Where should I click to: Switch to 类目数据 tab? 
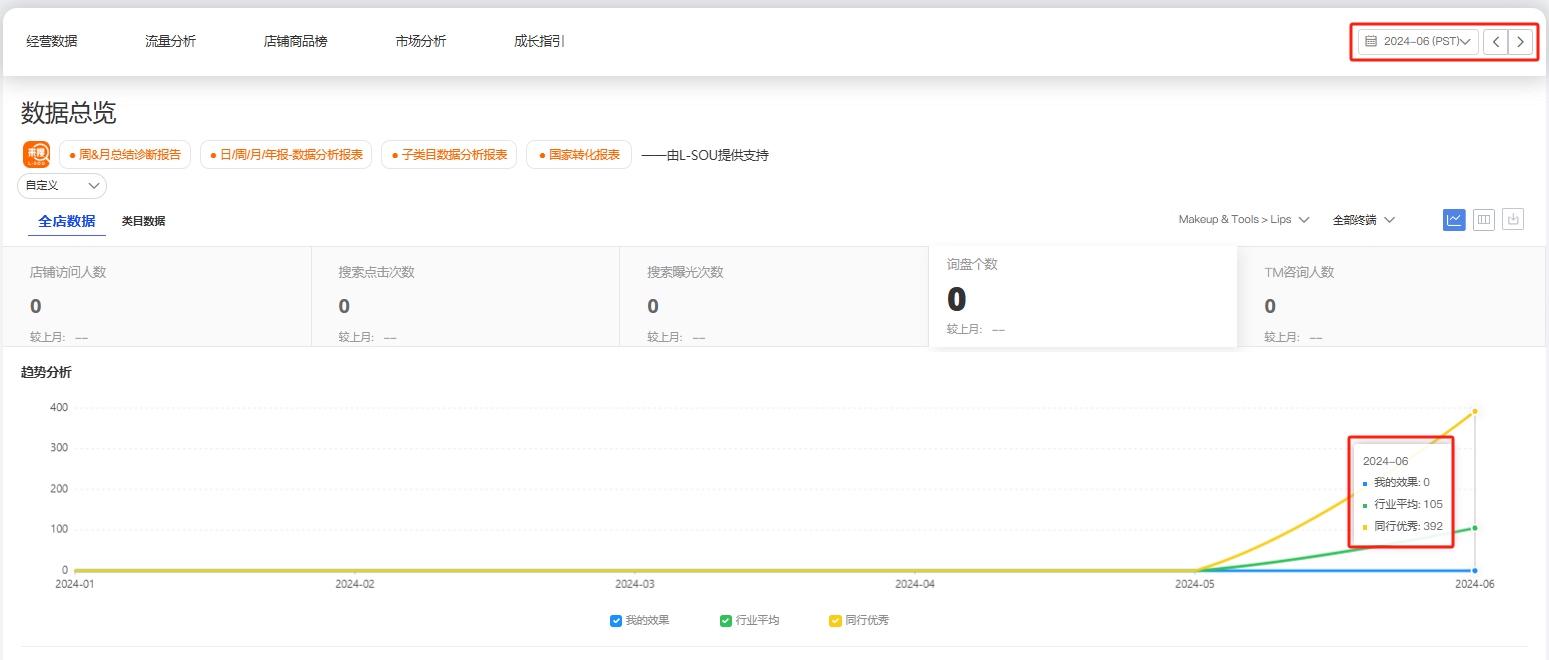143,222
